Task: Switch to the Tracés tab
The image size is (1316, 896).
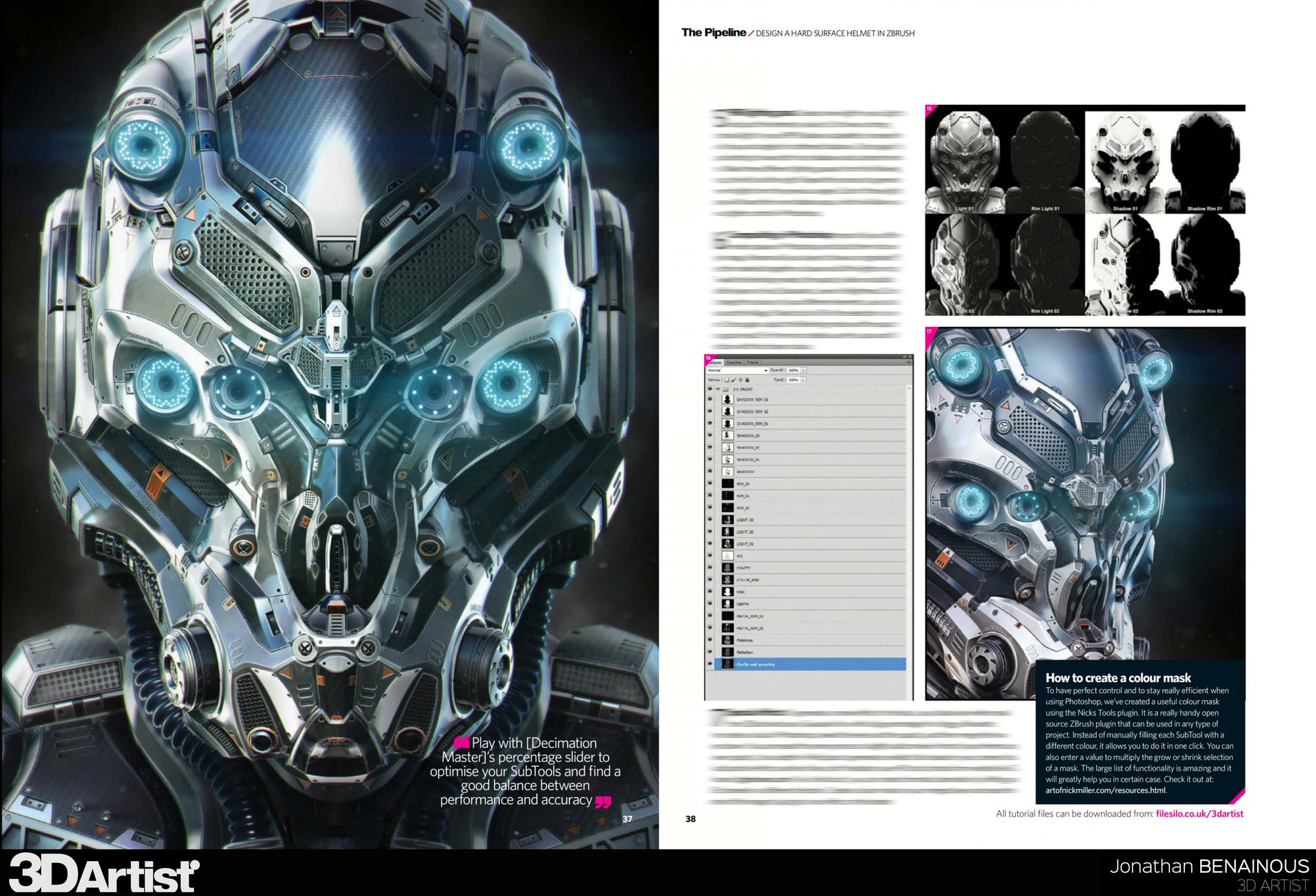Action: [x=753, y=363]
